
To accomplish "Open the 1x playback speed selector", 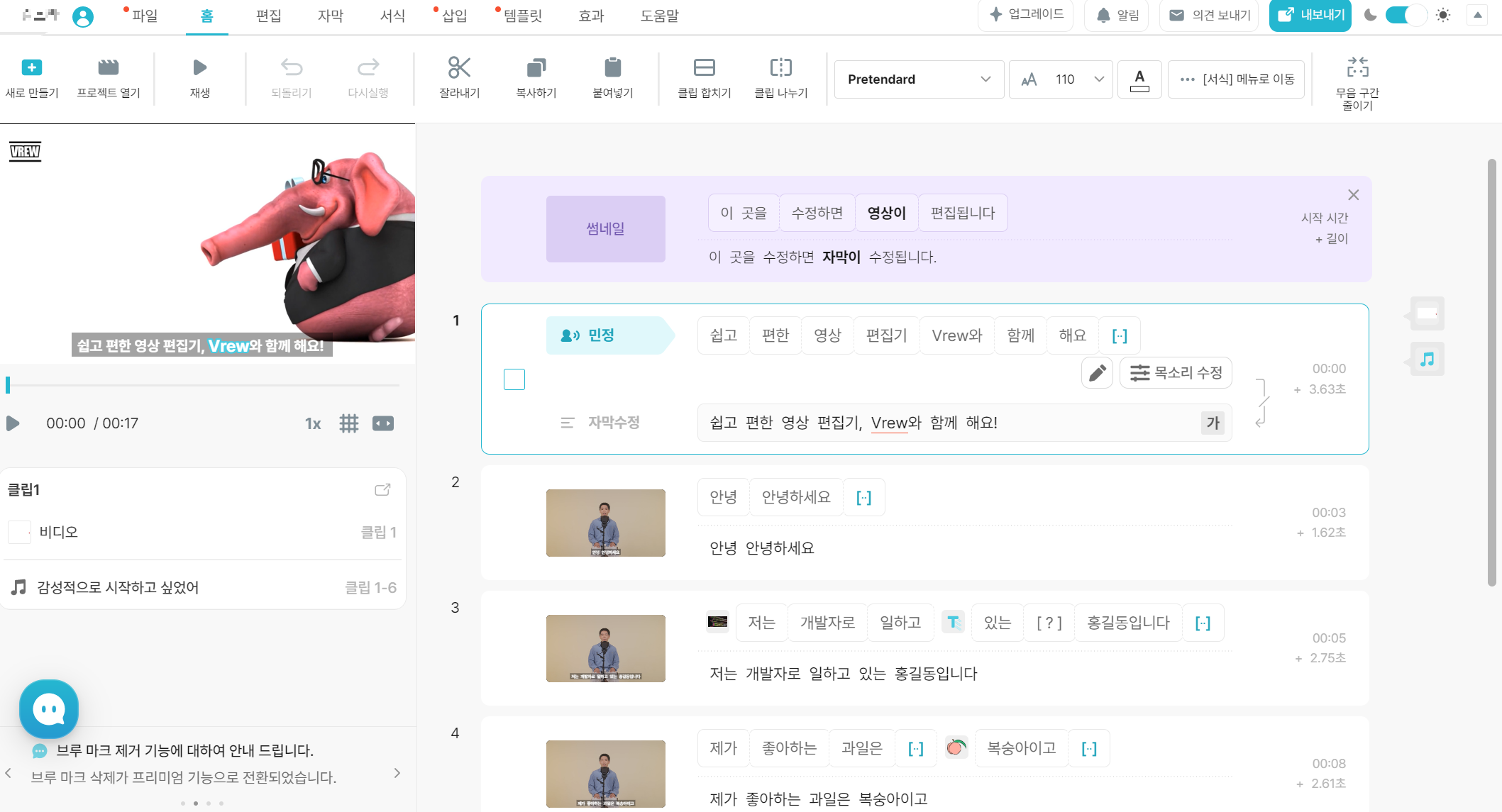I will coord(312,423).
